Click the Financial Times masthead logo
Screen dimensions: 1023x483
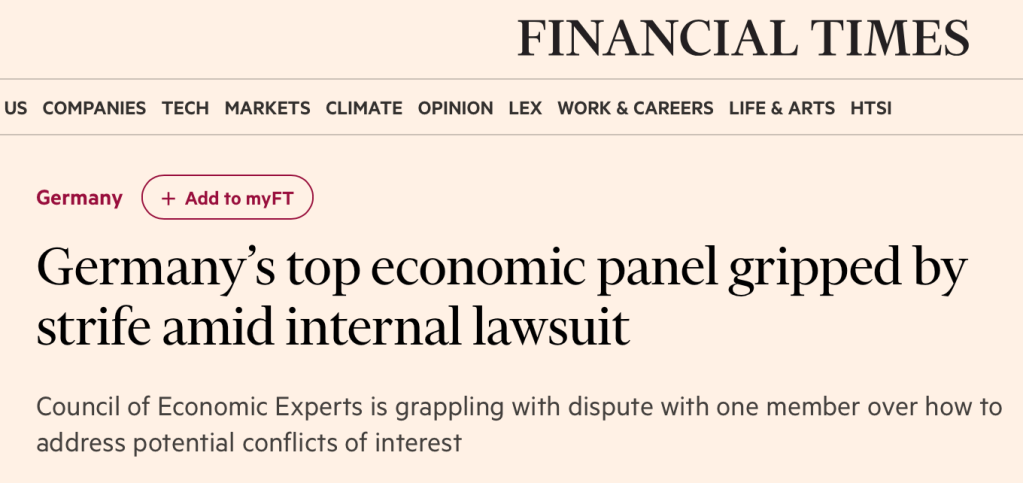coord(743,39)
